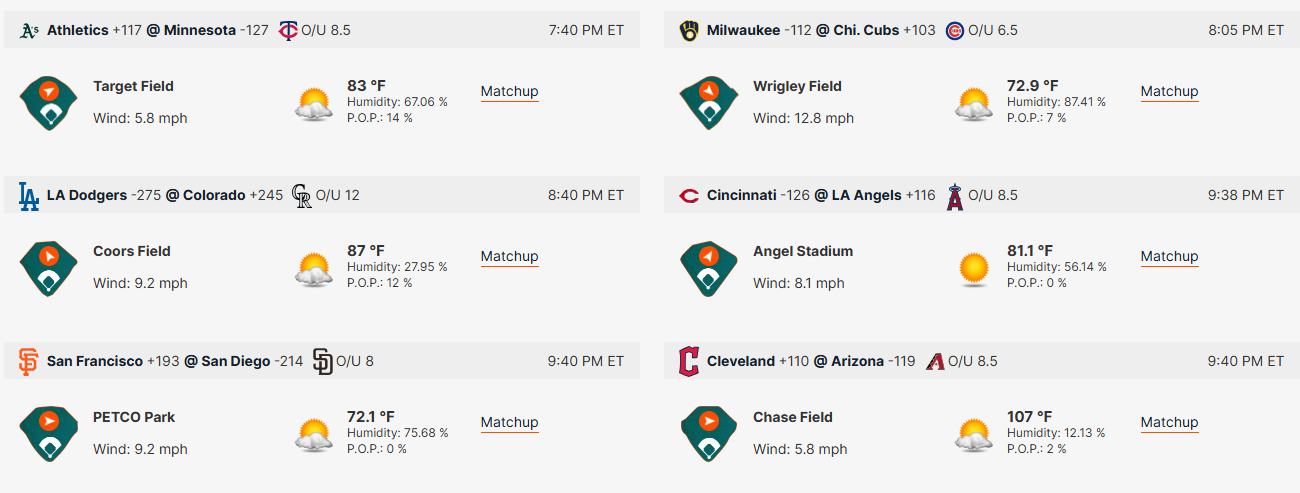Click the sunny weather icon for Angel Stadium
This screenshot has width=1300, height=493.
point(973,269)
